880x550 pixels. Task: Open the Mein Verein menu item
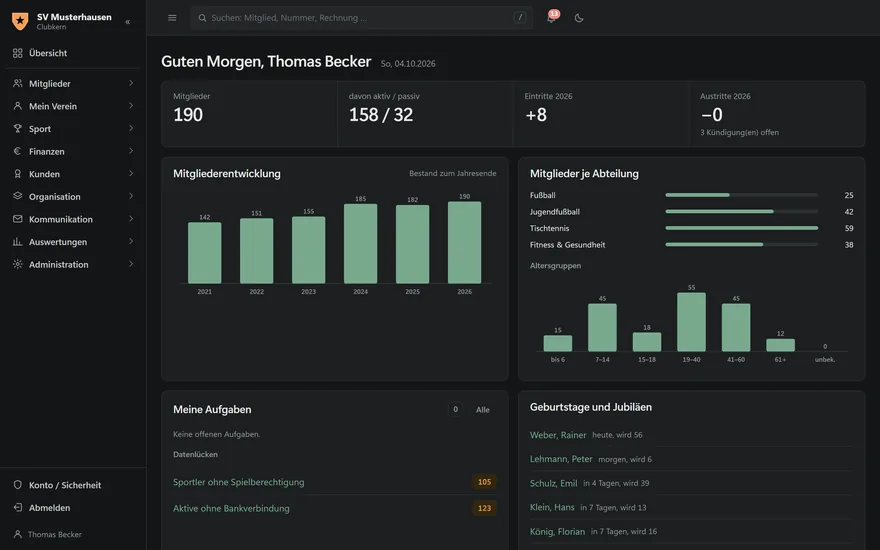(73, 106)
